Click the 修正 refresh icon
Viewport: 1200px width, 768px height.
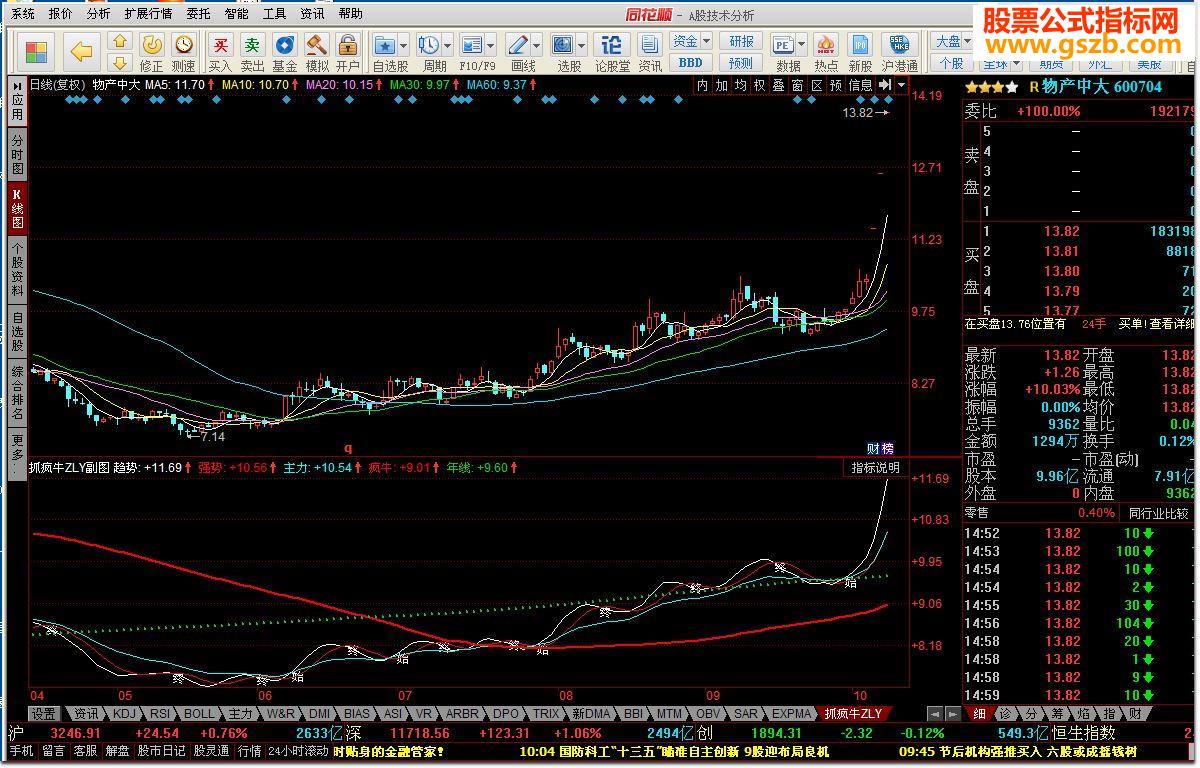tap(151, 45)
